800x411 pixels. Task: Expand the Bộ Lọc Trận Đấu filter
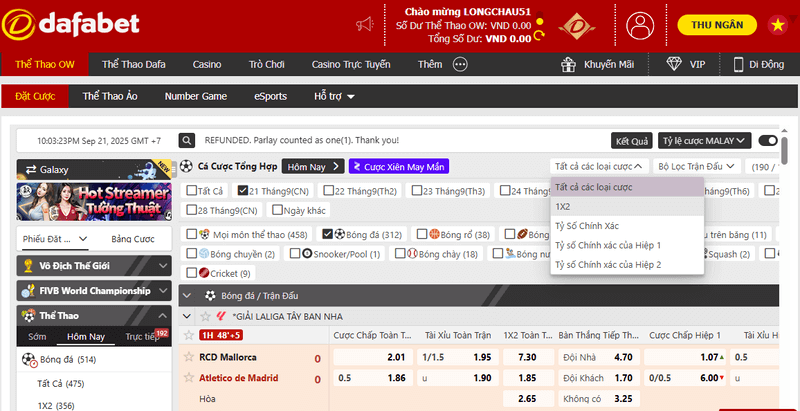697,167
